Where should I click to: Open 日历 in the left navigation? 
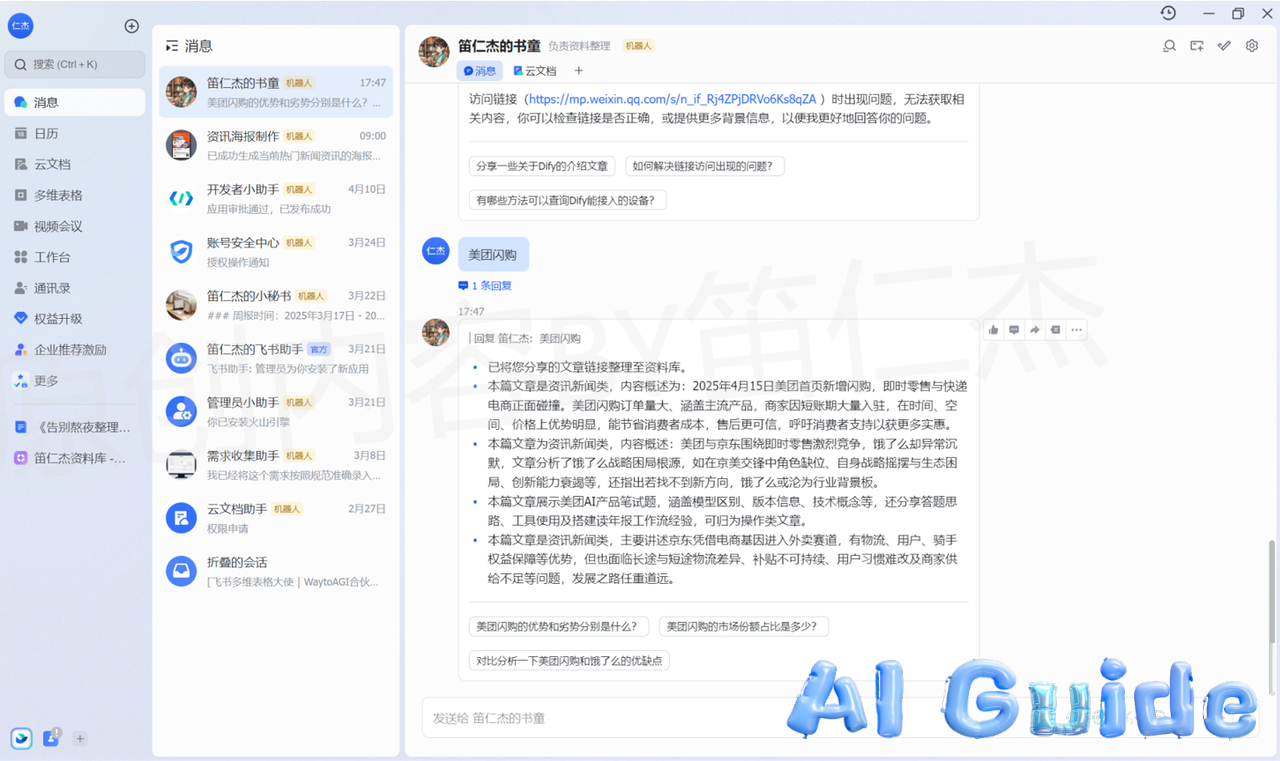point(75,133)
